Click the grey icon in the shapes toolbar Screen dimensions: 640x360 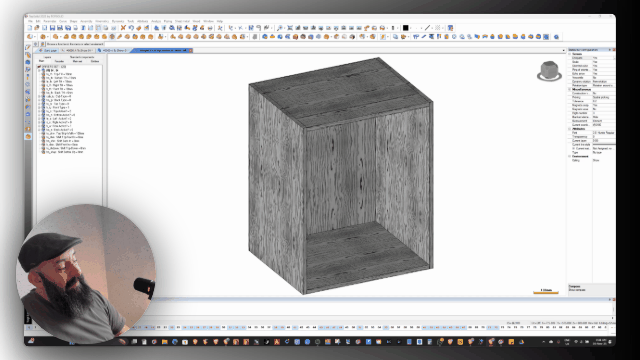tap(255, 37)
